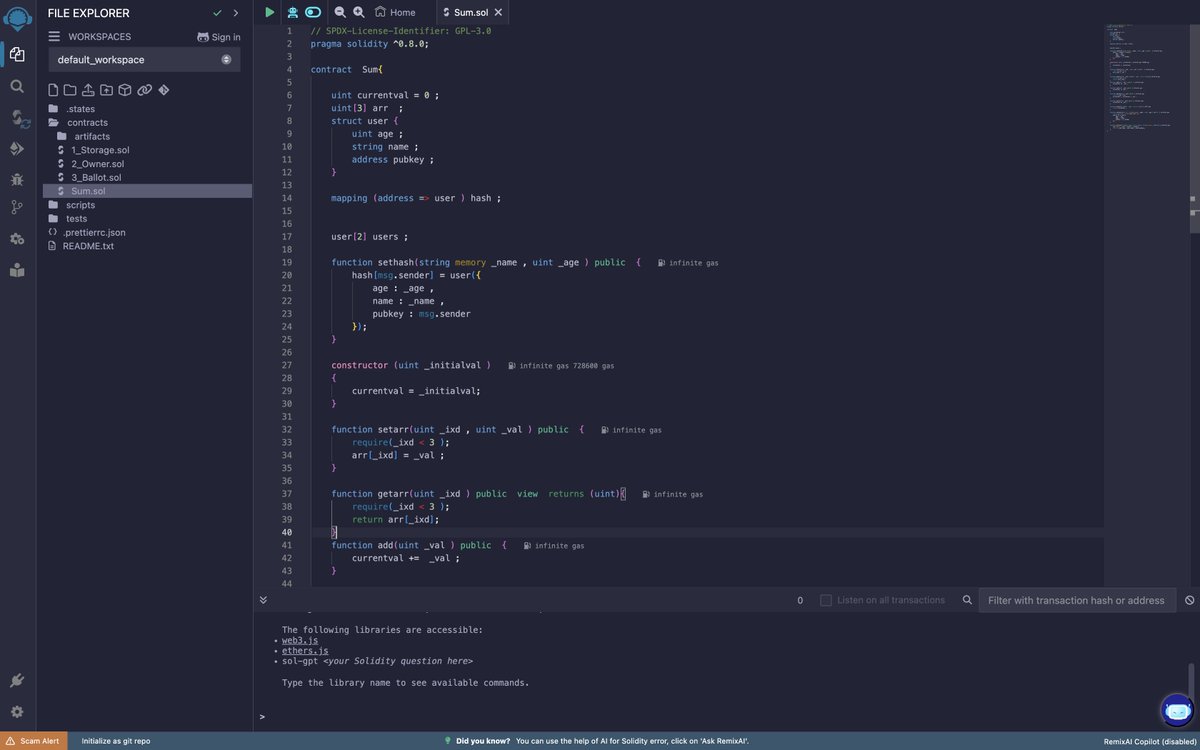Click the green checkmark in File Explorer header
This screenshot has width=1200, height=750.
point(217,13)
